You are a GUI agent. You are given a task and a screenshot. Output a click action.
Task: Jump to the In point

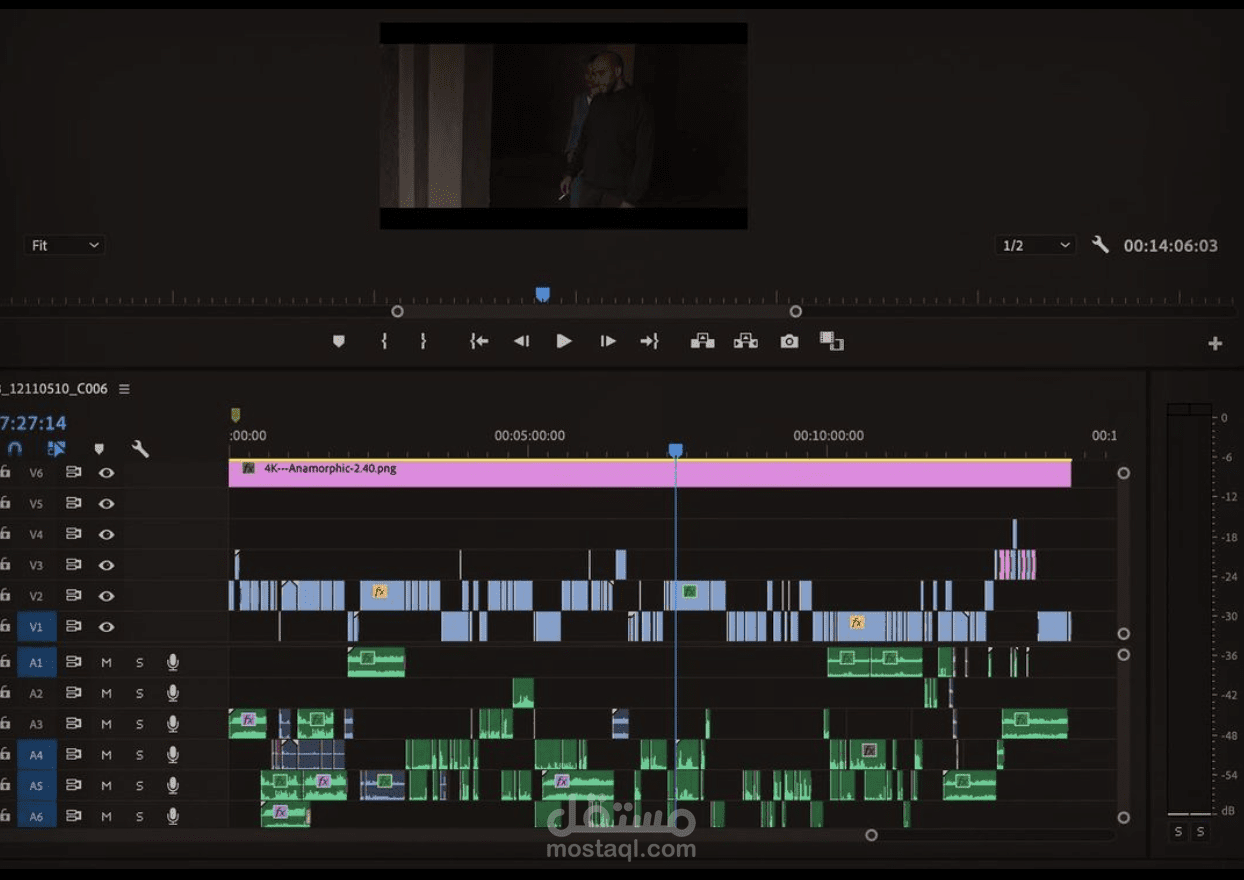pos(479,341)
